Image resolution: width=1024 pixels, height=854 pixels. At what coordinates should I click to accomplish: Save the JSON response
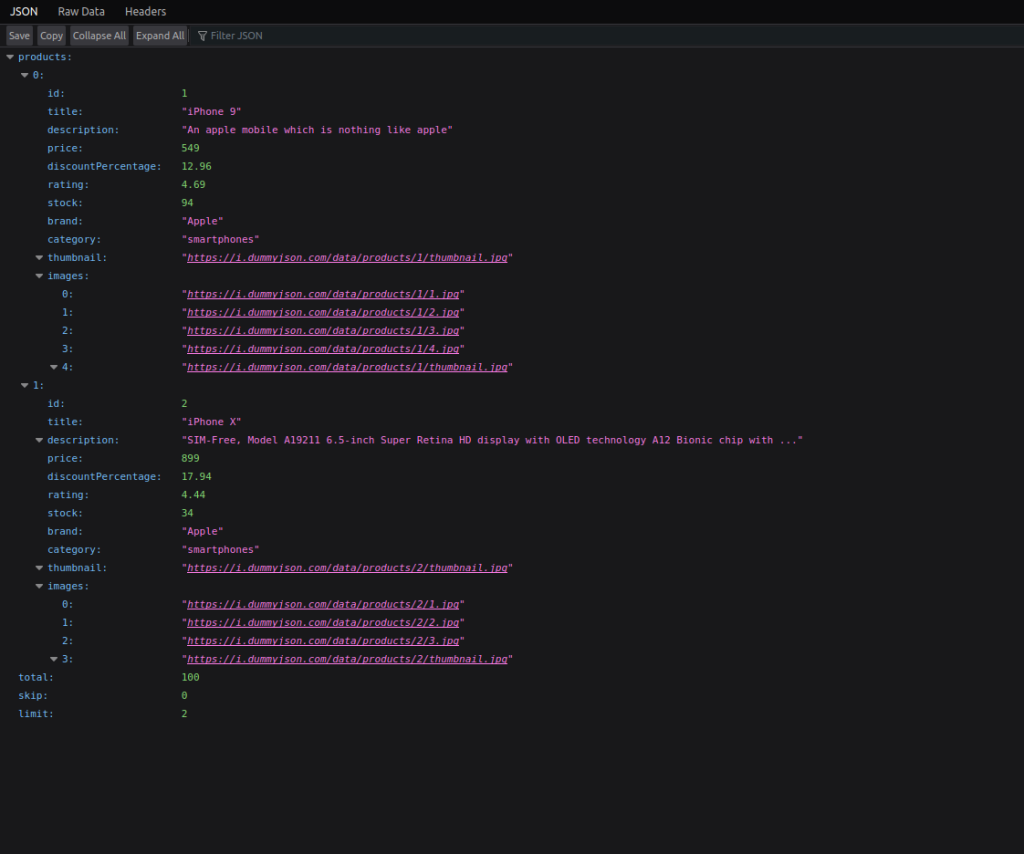pos(19,35)
